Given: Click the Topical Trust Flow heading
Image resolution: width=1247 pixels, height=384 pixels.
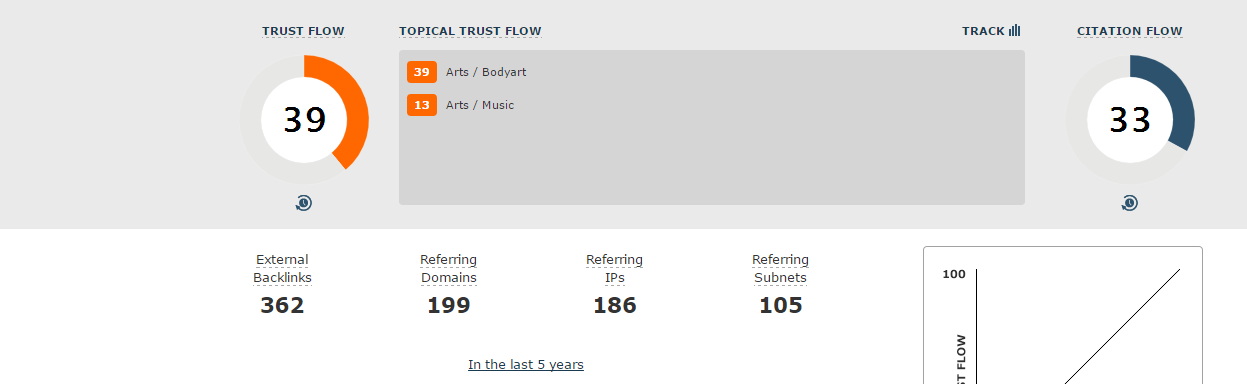Looking at the screenshot, I should [470, 31].
